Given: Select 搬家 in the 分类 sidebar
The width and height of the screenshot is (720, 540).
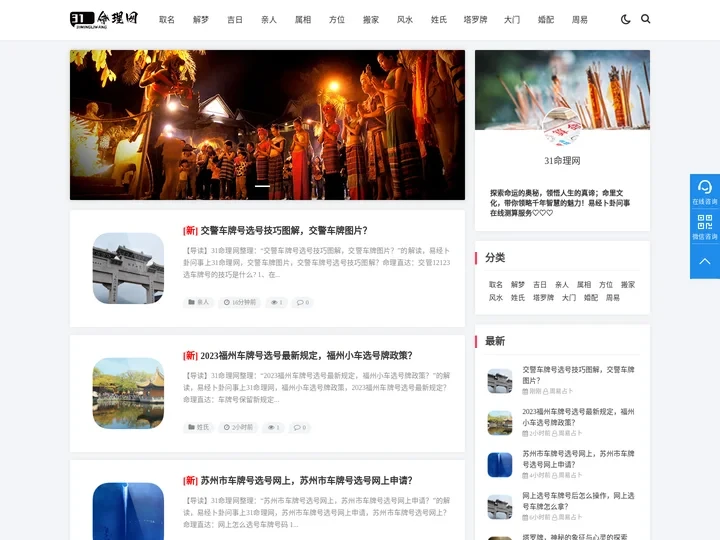Looking at the screenshot, I should coord(628,285).
